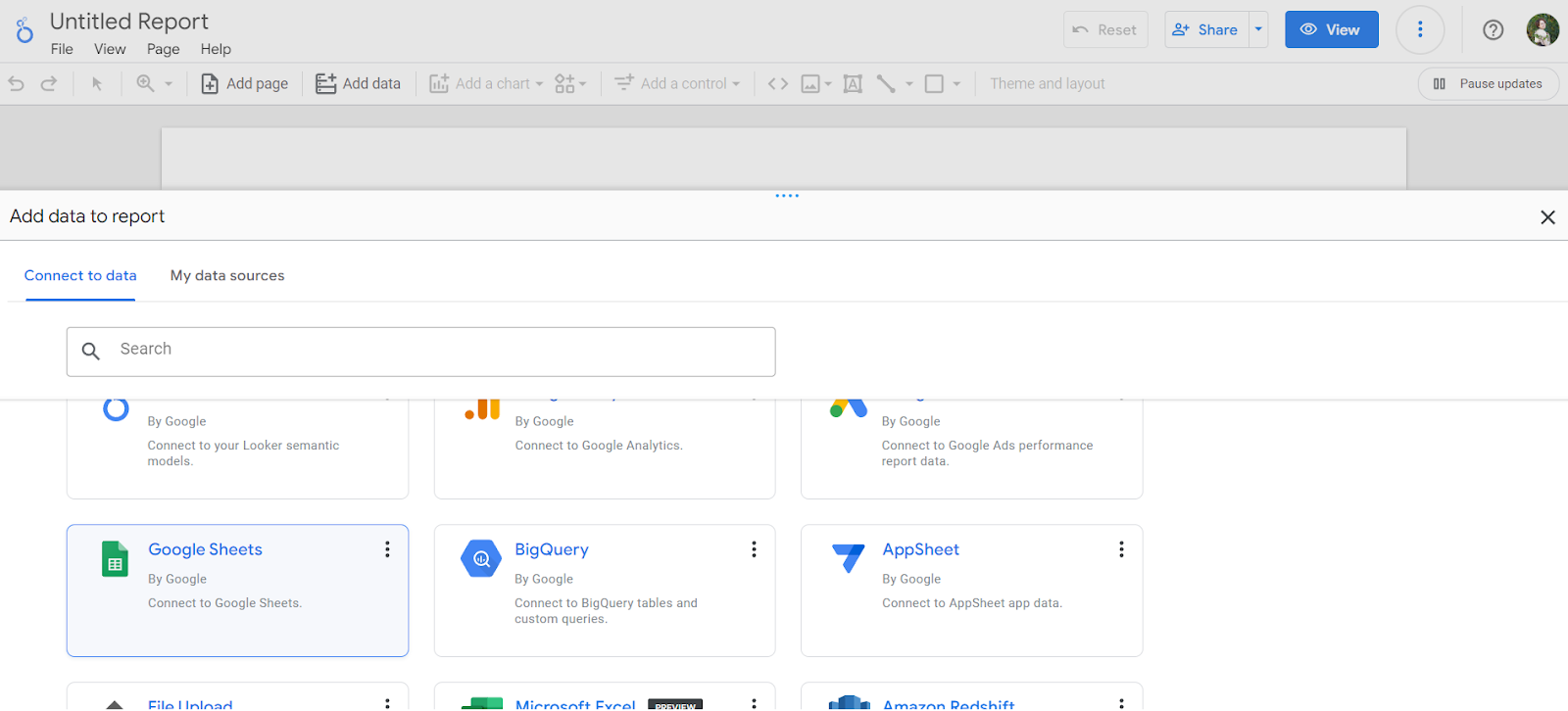Viewport: 1568px width, 711px height.
Task: Open the zoom level dropdown arrow
Action: tap(169, 84)
